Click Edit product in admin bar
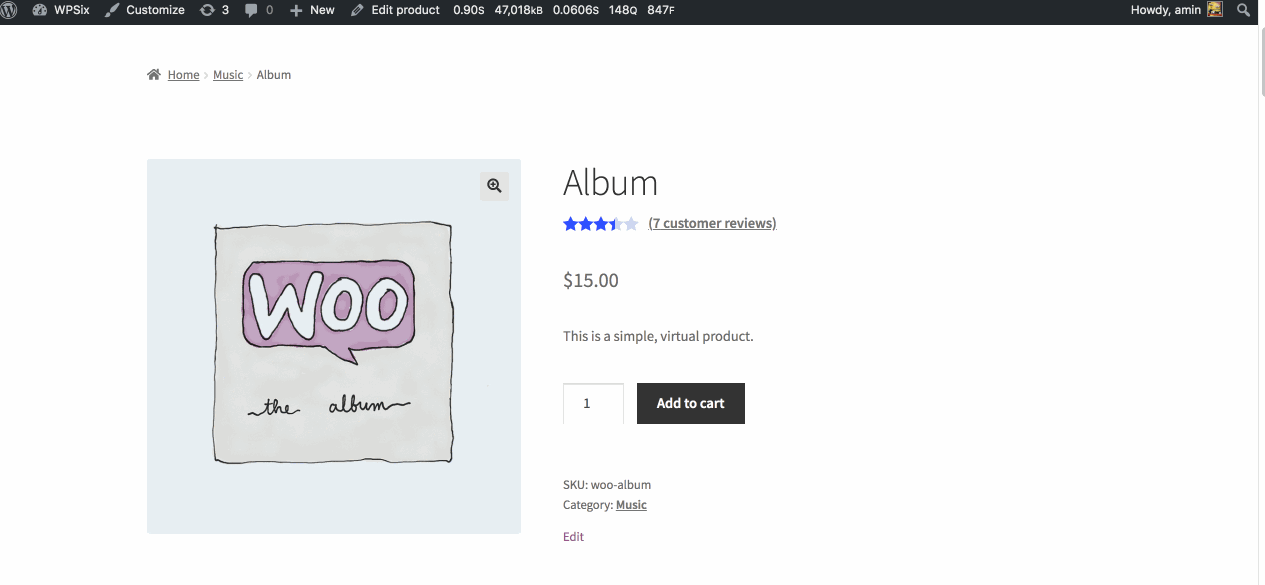 (x=395, y=10)
